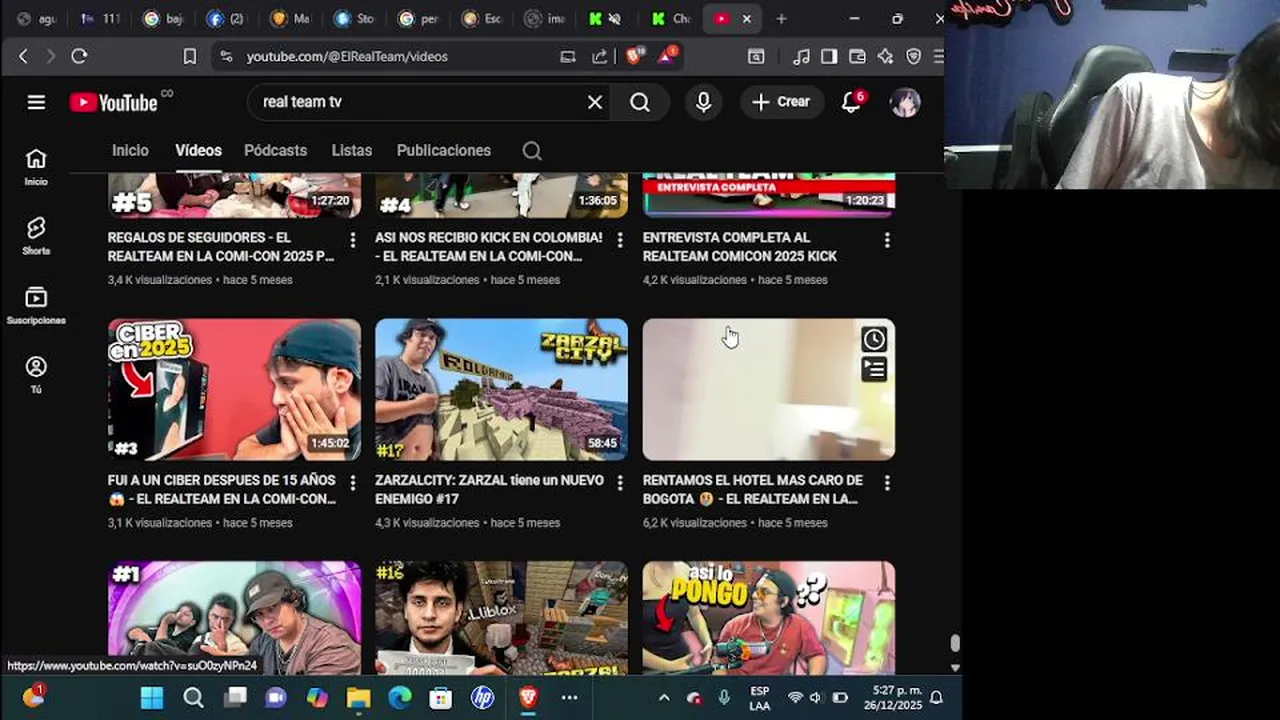Viewport: 1280px width, 720px height.
Task: Open options for FUI A UN CIBER video
Action: 352,483
